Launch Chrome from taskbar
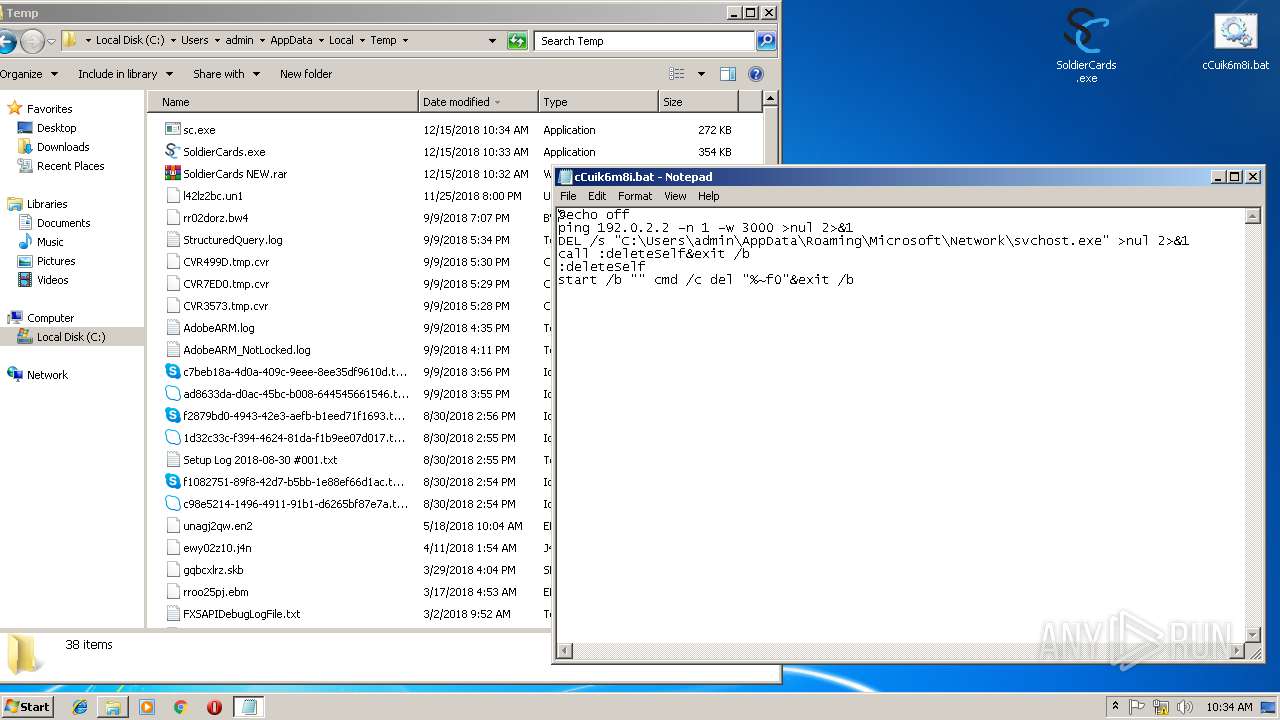 pyautogui.click(x=181, y=707)
